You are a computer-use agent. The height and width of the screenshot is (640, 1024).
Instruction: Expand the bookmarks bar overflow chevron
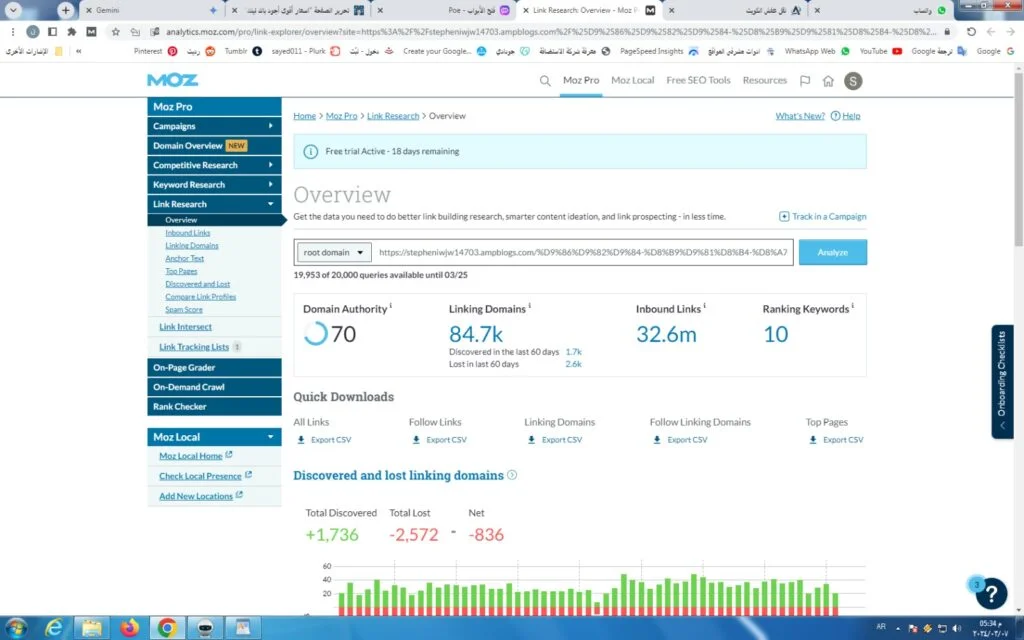click(78, 51)
